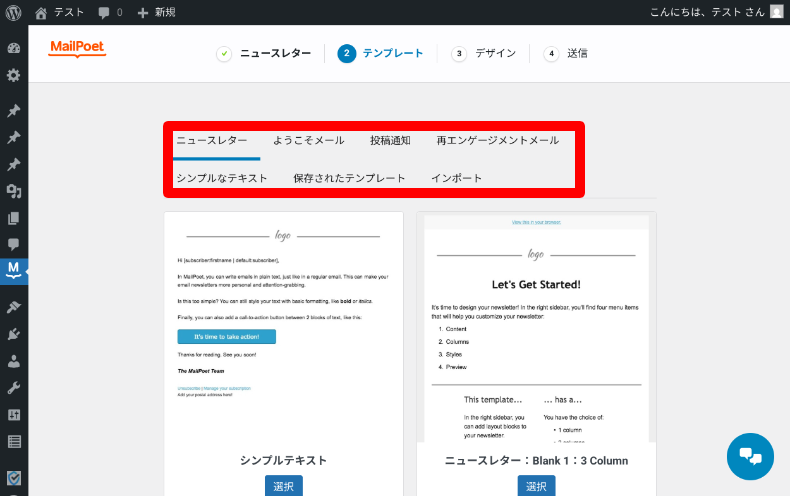Select the MailPoet M icon in the sidebar

(14, 271)
